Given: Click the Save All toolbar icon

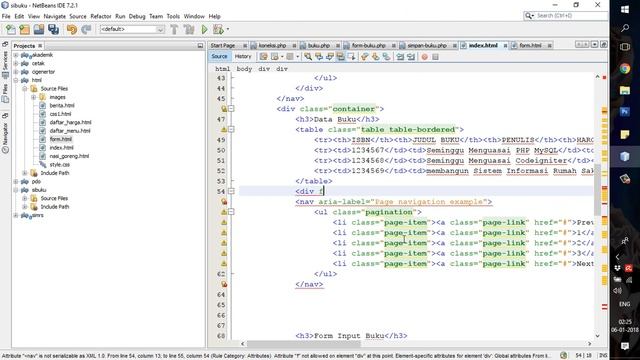Looking at the screenshot, I should click(53, 29).
